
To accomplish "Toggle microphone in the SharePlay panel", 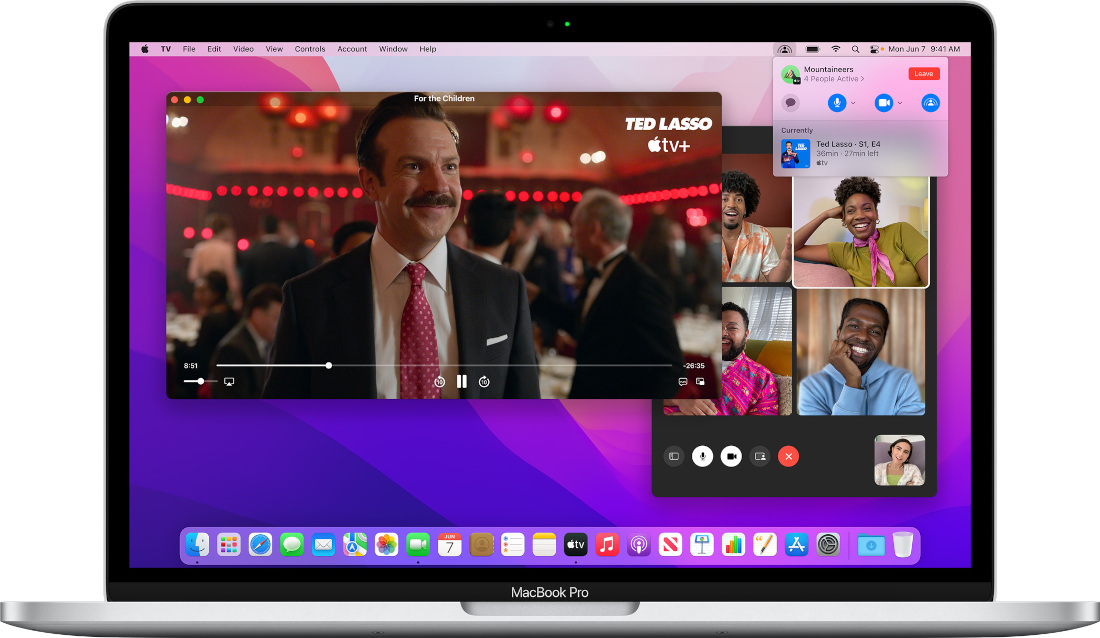I will pyautogui.click(x=836, y=103).
